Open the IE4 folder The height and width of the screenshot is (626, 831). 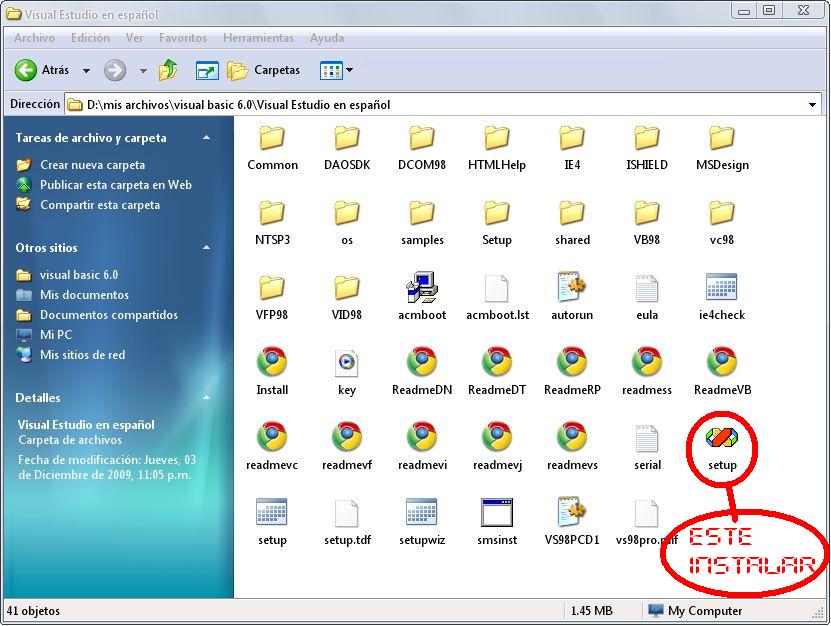(x=572, y=149)
